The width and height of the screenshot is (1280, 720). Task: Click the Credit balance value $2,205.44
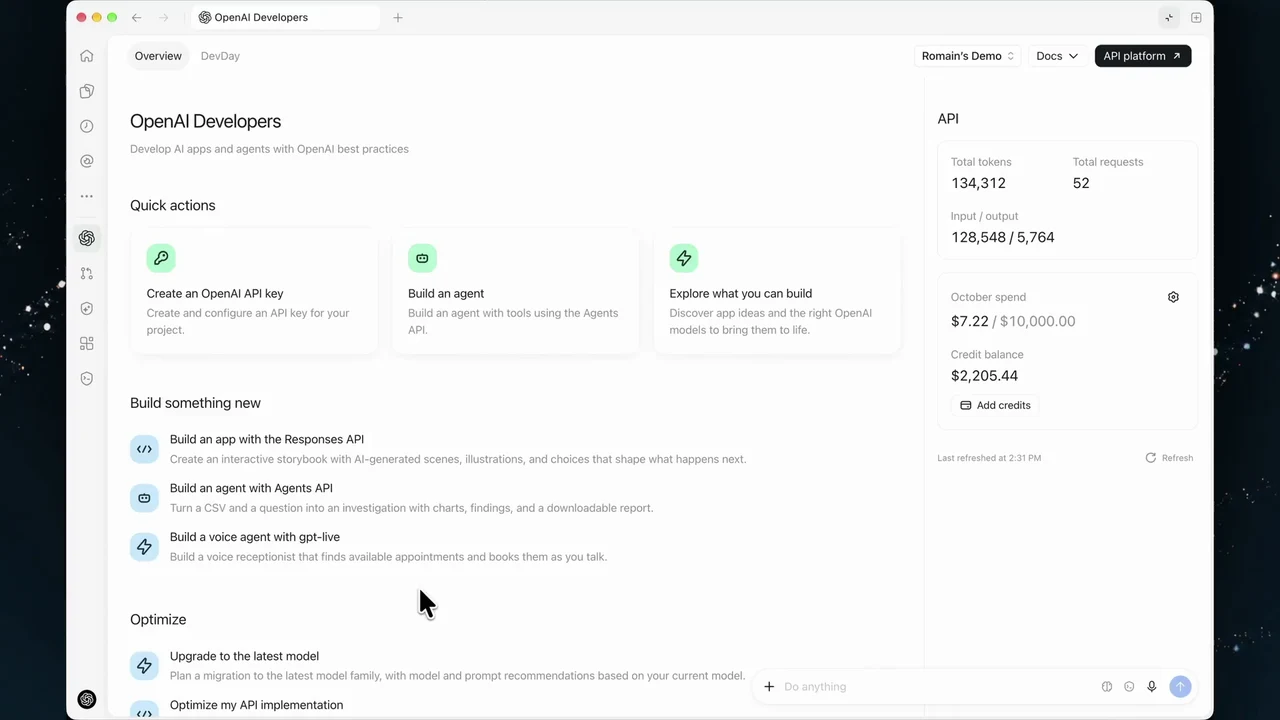[x=984, y=376]
